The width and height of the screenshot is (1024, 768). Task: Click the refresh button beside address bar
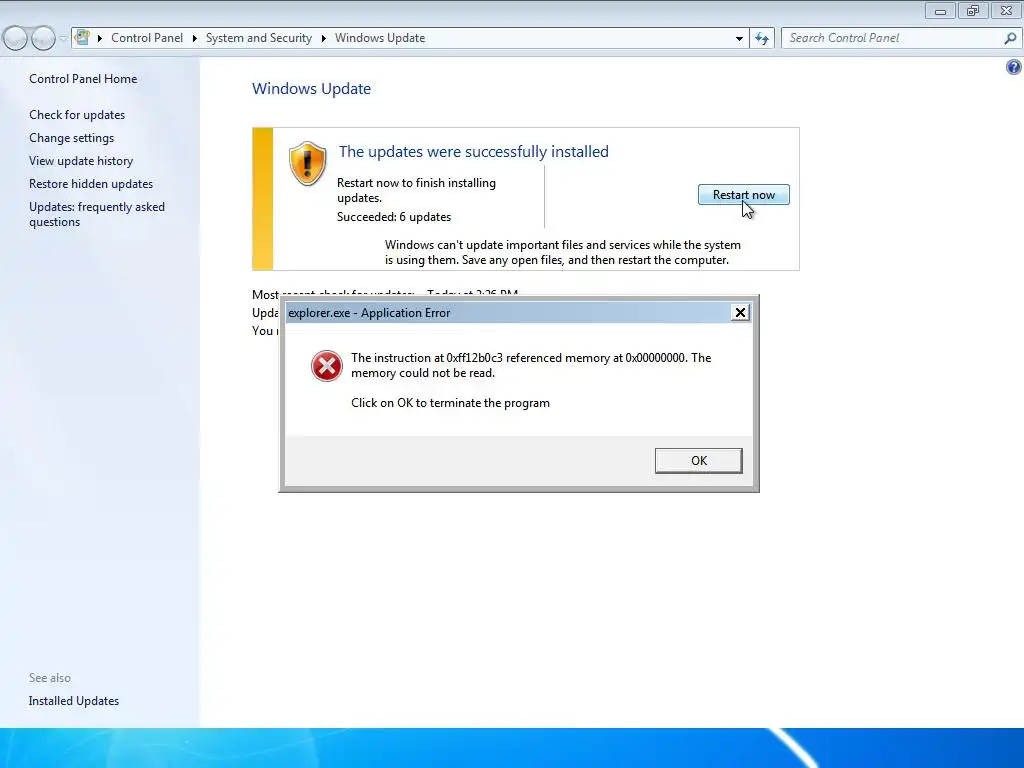point(761,39)
